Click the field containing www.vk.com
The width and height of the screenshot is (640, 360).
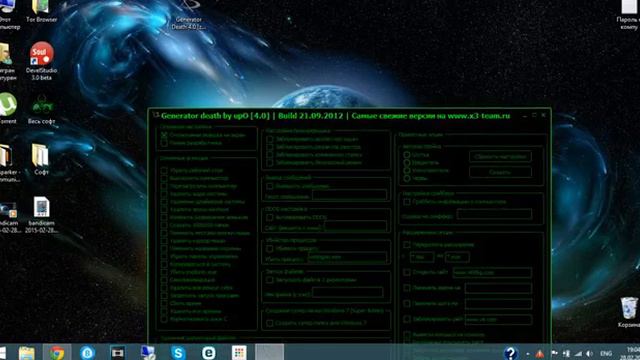498,319
